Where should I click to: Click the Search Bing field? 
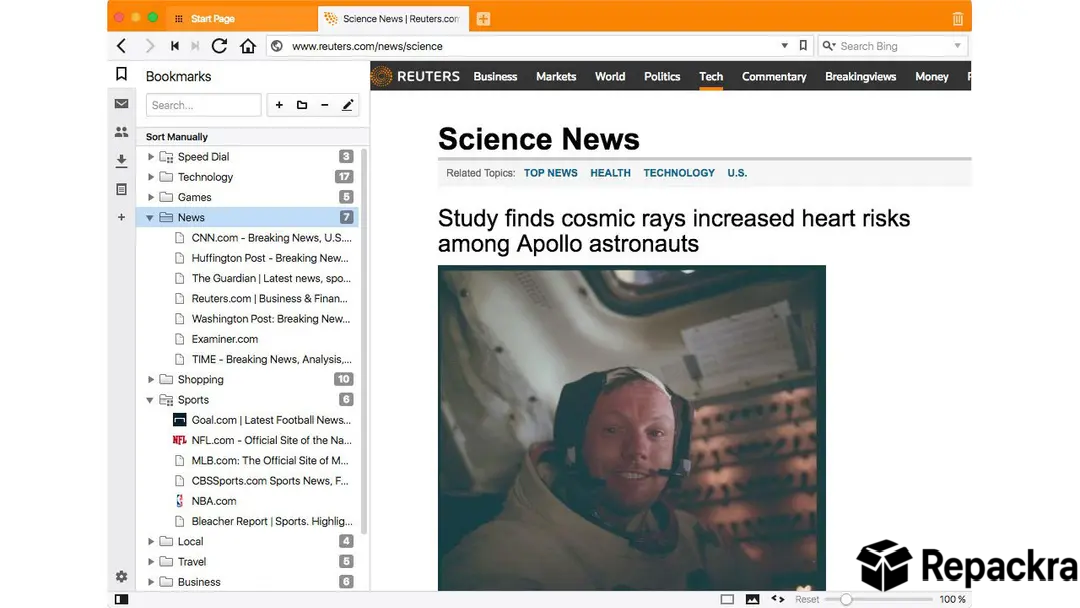pyautogui.click(x=894, y=46)
